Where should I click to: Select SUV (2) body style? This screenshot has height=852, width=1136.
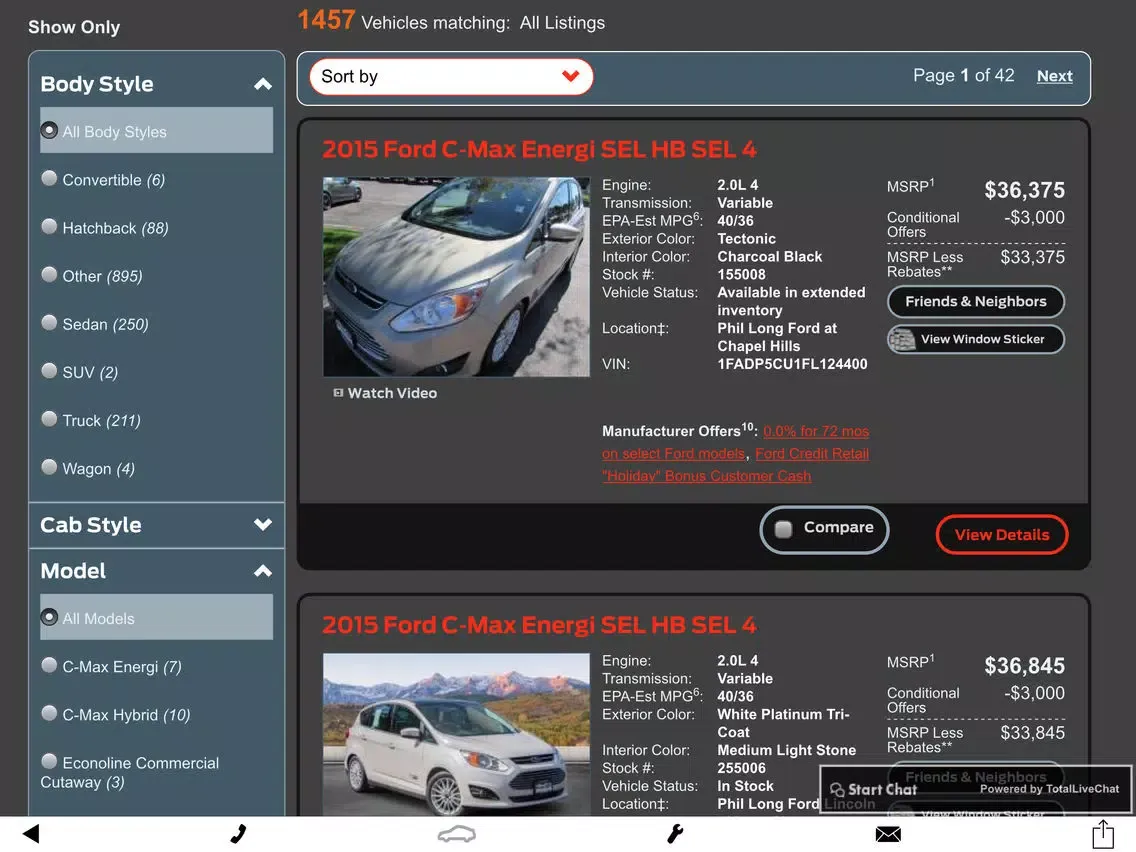49,371
